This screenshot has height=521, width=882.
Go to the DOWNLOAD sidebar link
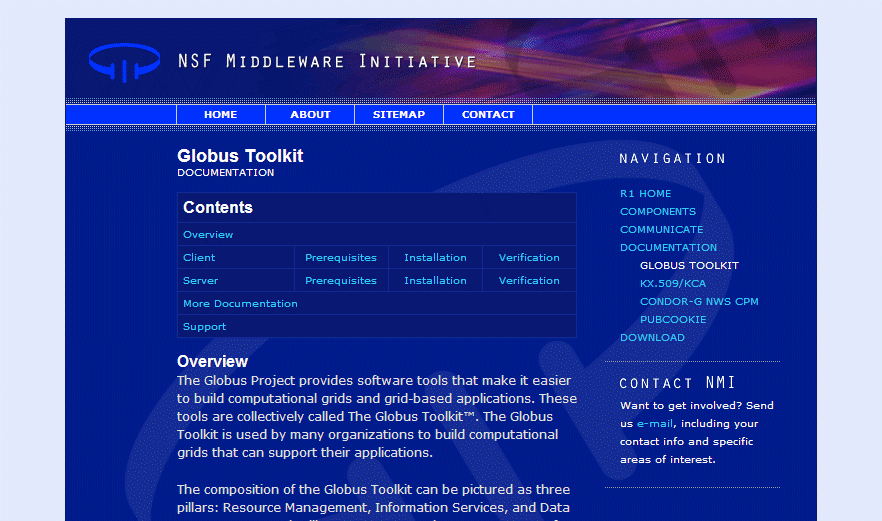coord(652,338)
